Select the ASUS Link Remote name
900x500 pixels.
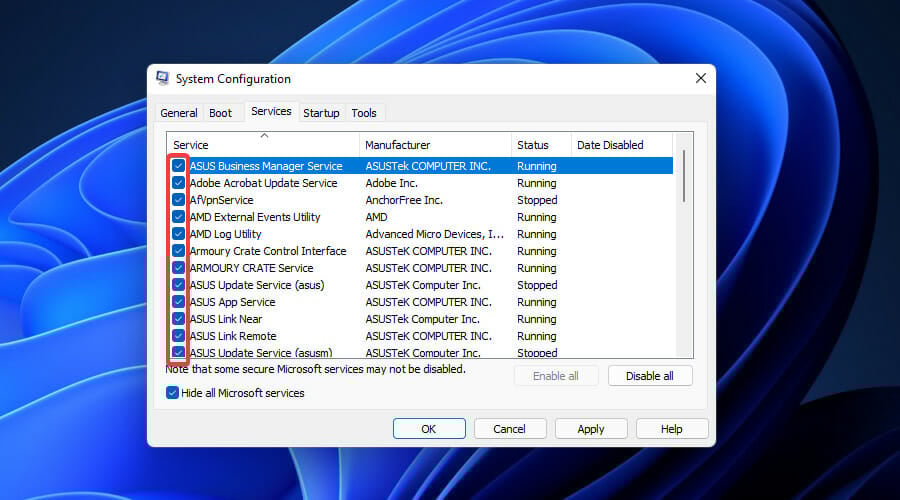(x=233, y=336)
